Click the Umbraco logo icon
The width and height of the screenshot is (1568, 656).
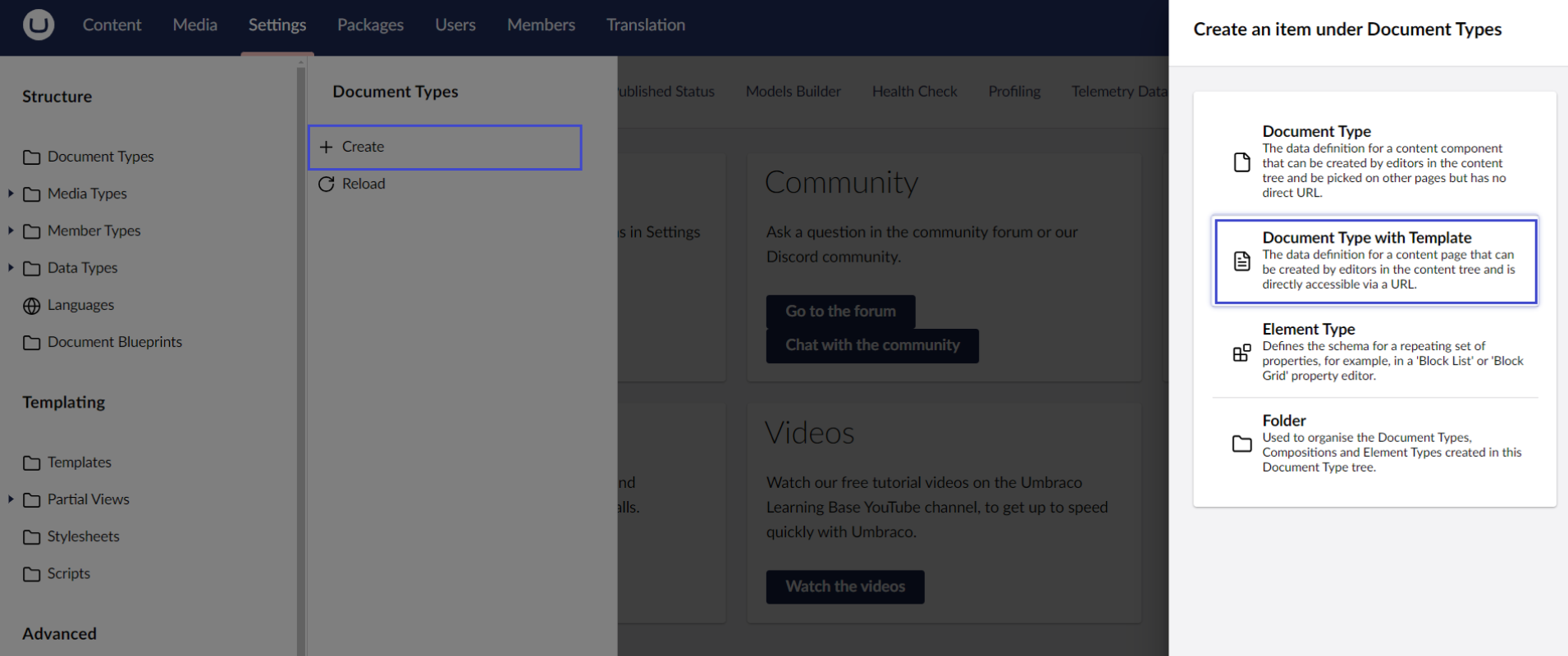tap(39, 25)
